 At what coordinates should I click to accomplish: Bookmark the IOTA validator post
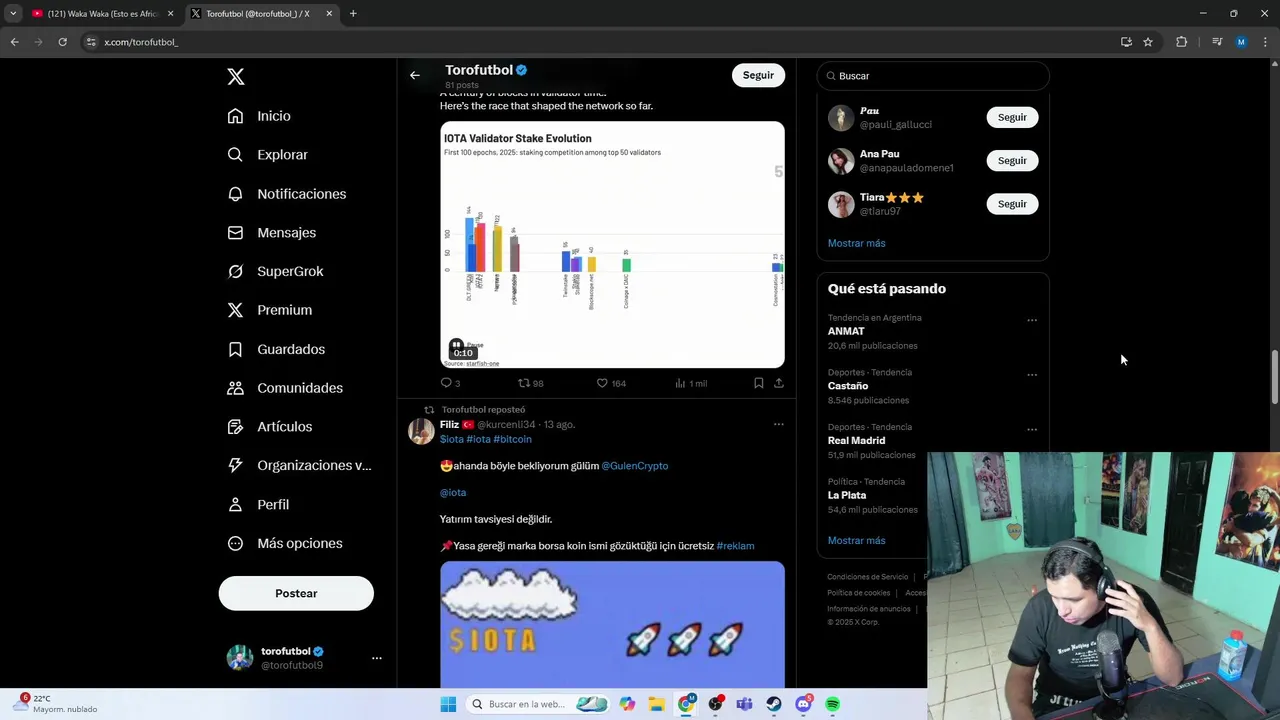click(x=759, y=383)
